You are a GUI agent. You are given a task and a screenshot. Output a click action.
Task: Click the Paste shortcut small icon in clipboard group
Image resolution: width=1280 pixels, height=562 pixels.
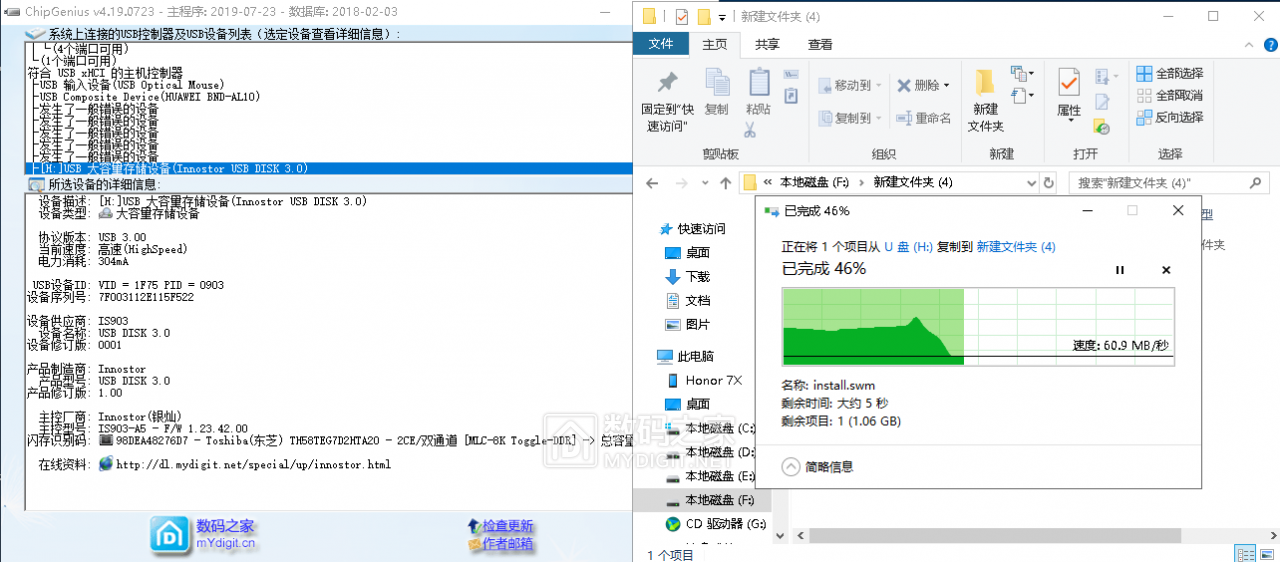(x=791, y=95)
